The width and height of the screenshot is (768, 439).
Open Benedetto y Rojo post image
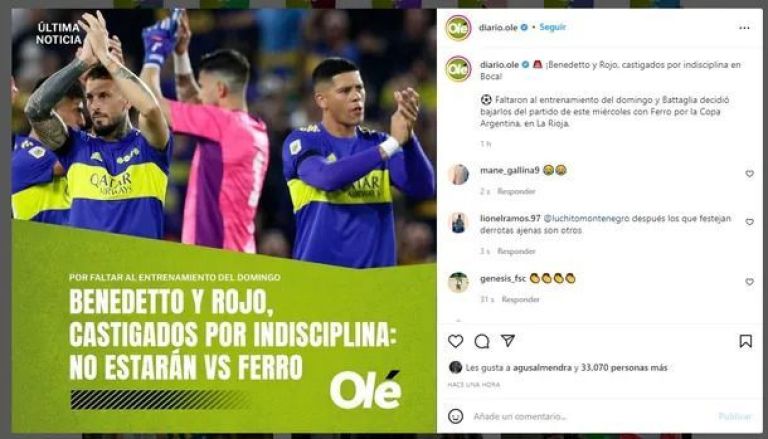(x=224, y=220)
